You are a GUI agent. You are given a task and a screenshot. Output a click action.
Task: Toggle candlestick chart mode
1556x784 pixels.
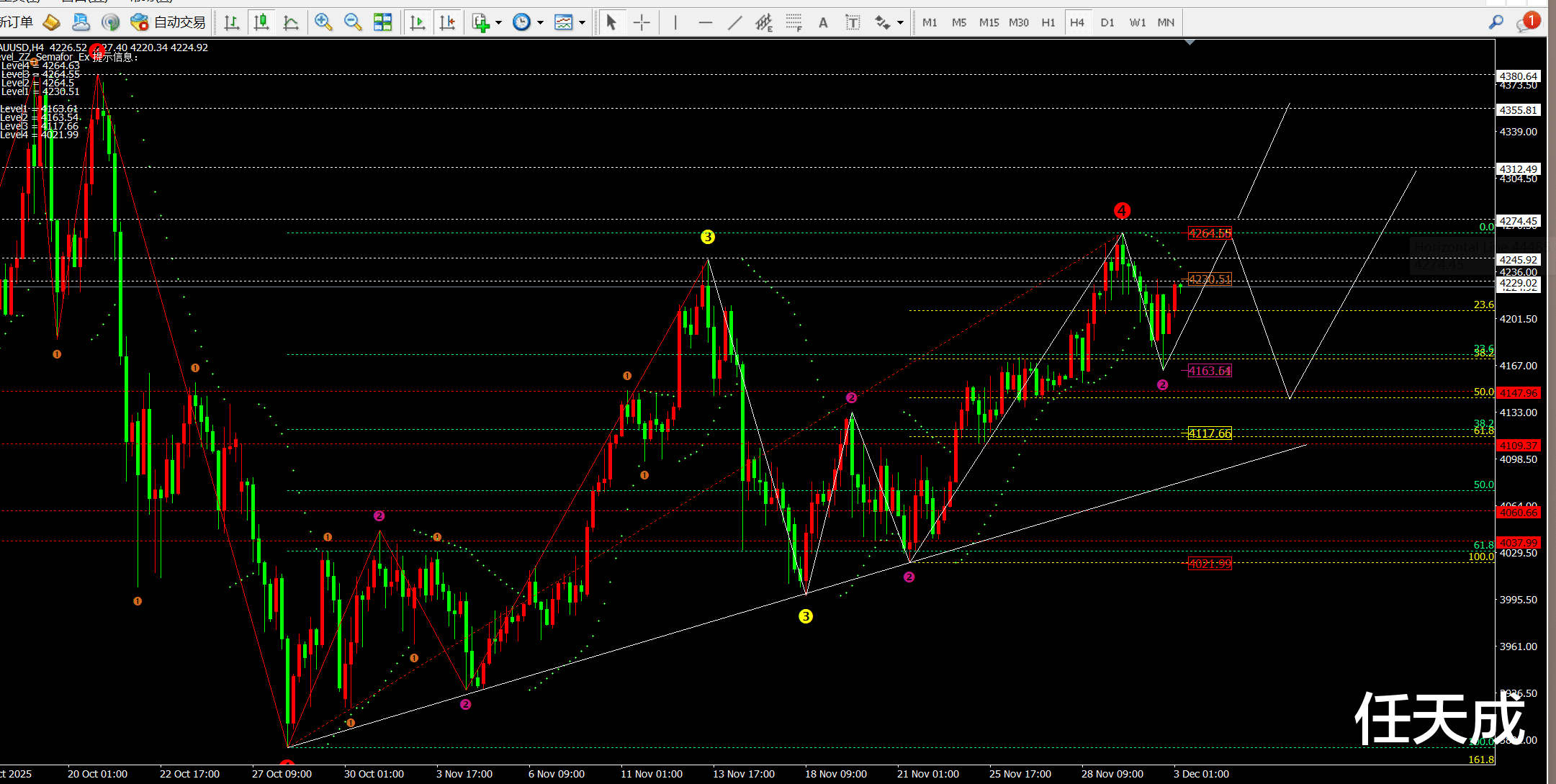261,22
